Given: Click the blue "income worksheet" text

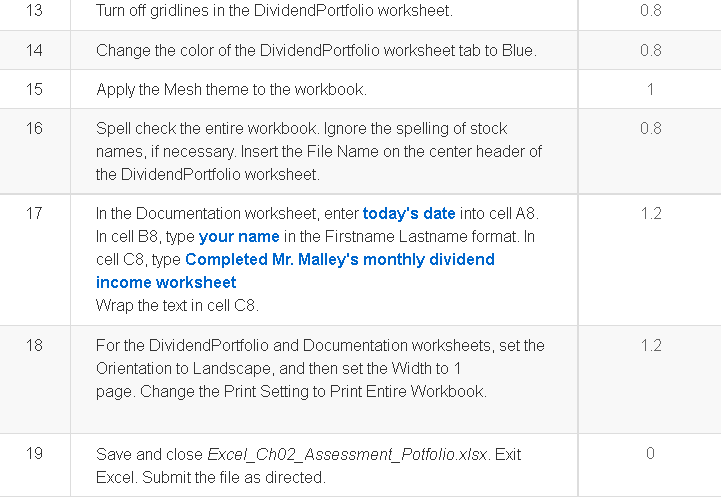Looking at the screenshot, I should click(x=166, y=282).
